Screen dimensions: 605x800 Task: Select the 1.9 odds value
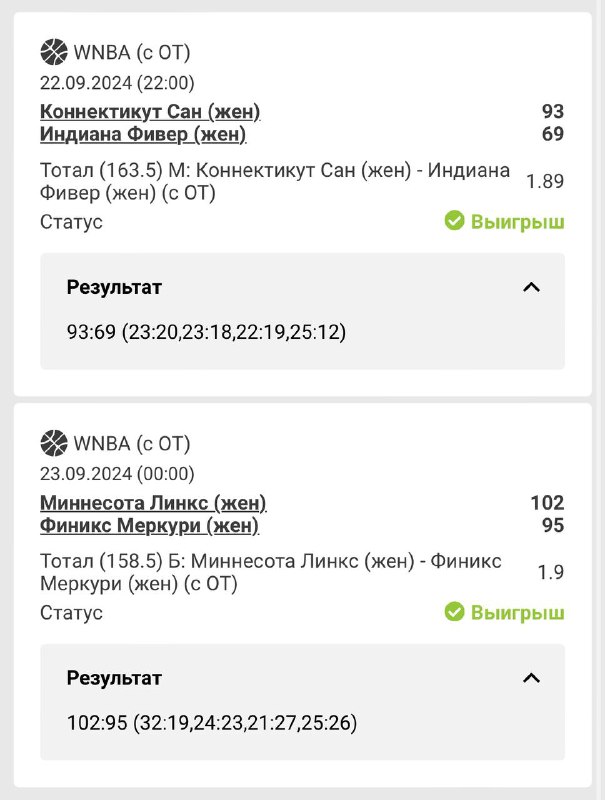[551, 572]
